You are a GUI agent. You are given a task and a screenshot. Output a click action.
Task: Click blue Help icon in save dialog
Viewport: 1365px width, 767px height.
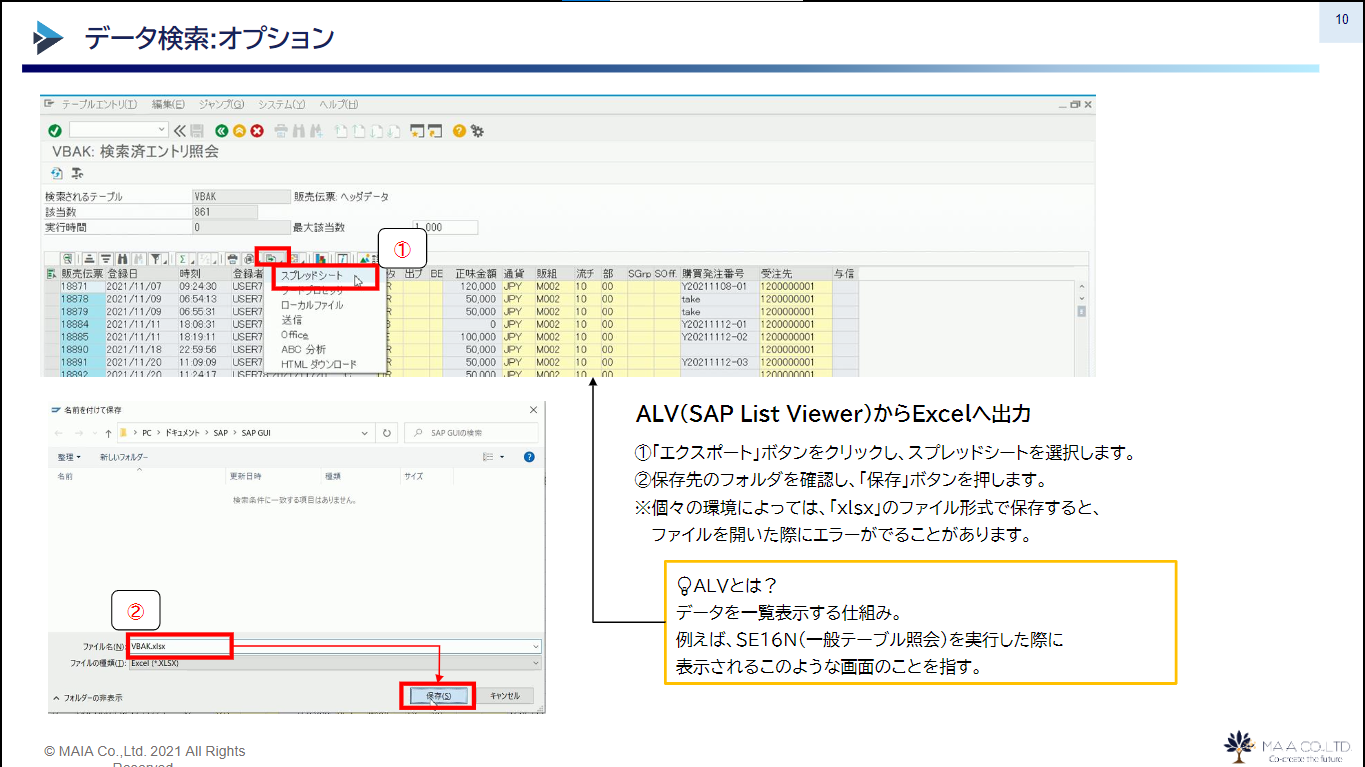point(529,457)
